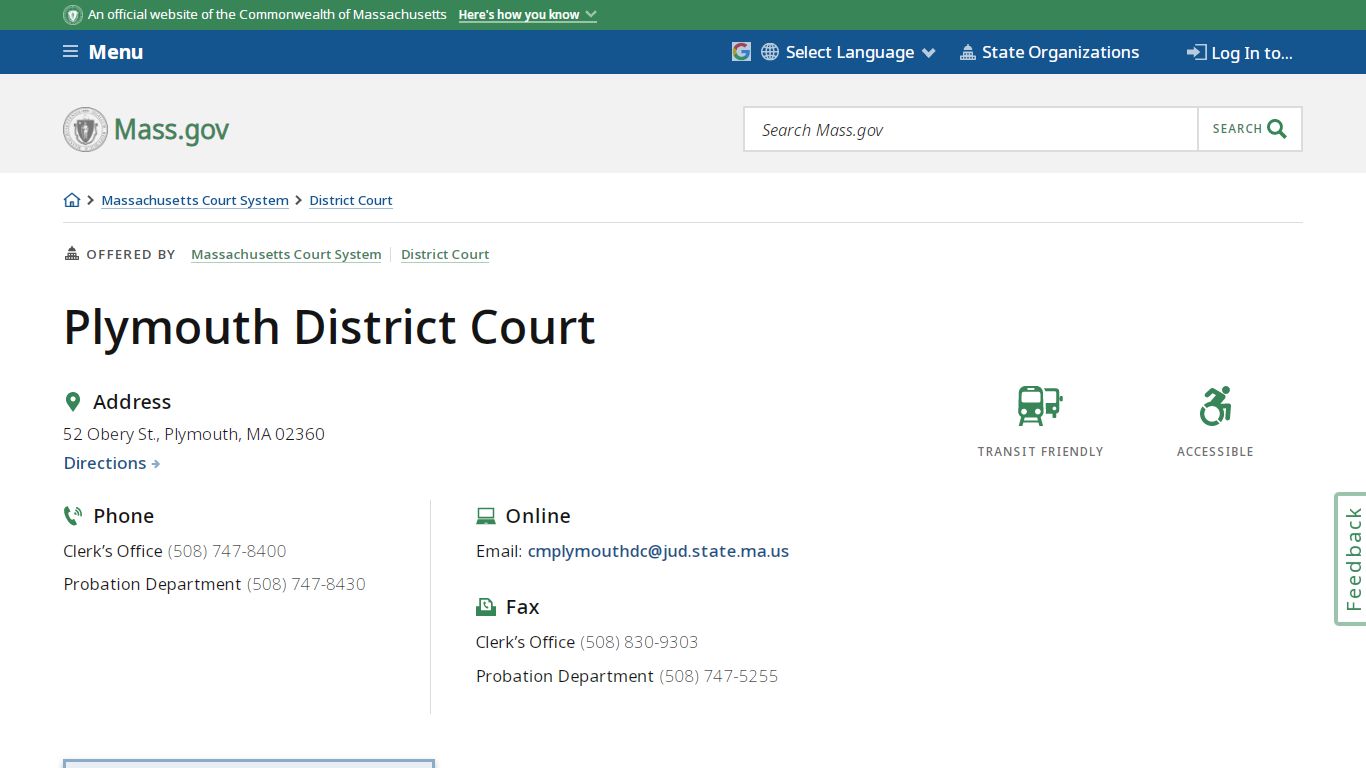Click the Online laptop icon
The image size is (1366, 768).
[x=486, y=516]
